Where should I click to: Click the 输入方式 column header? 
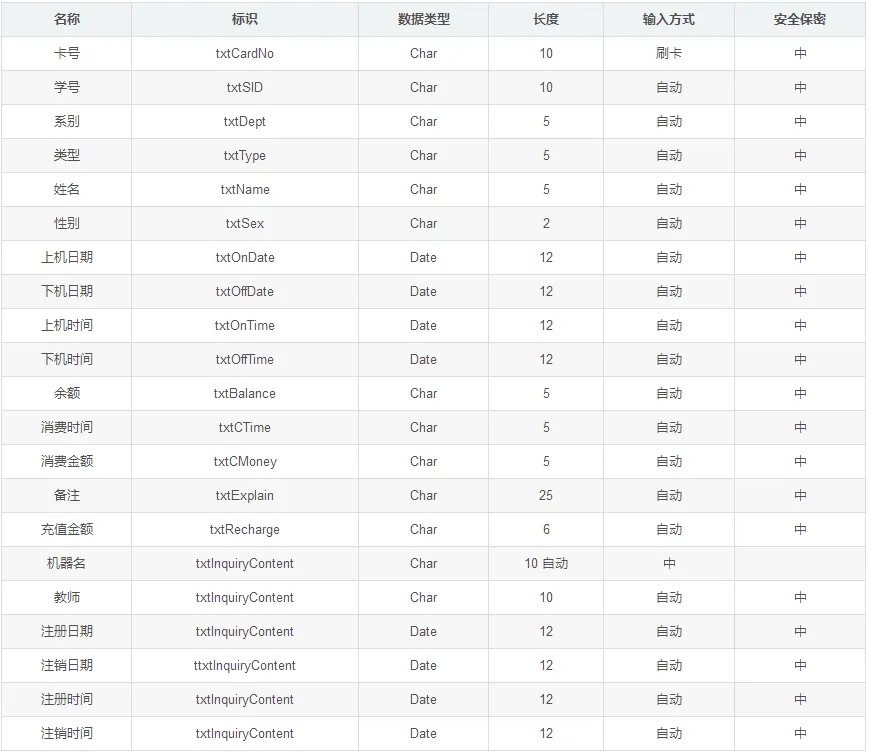(669, 19)
